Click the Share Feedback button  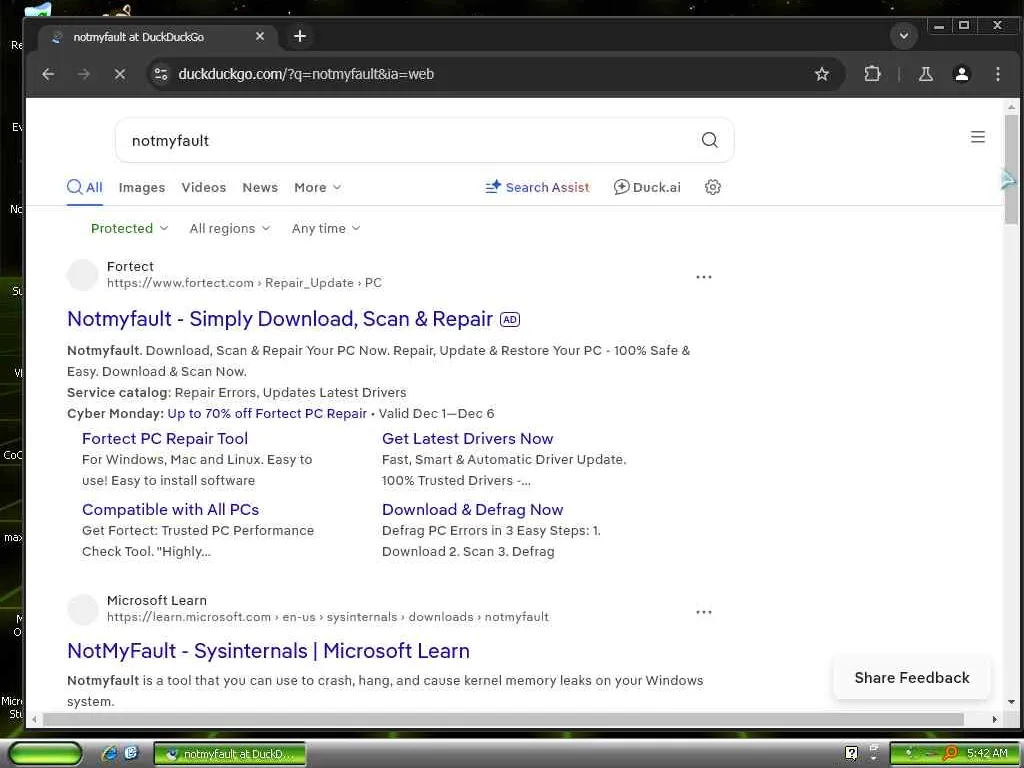click(912, 678)
